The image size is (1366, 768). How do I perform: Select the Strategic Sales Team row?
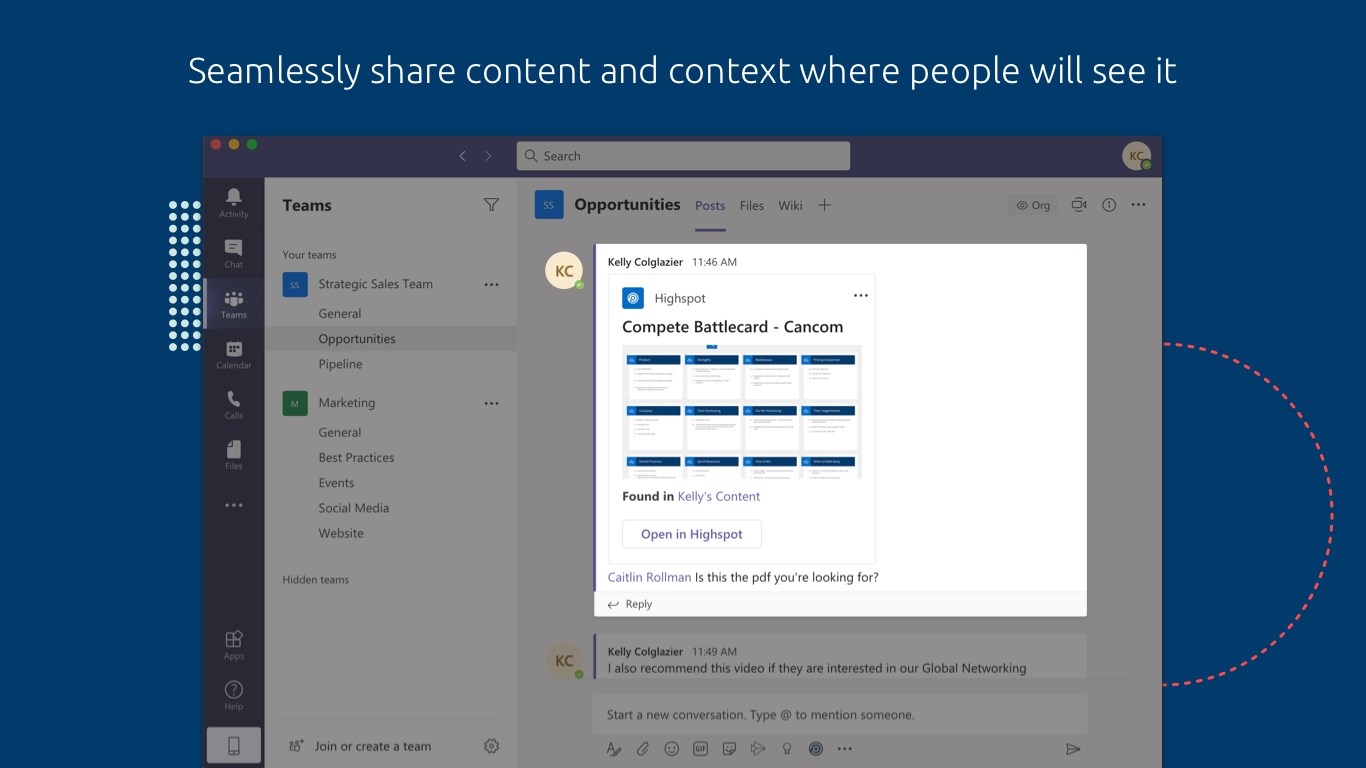[391, 284]
